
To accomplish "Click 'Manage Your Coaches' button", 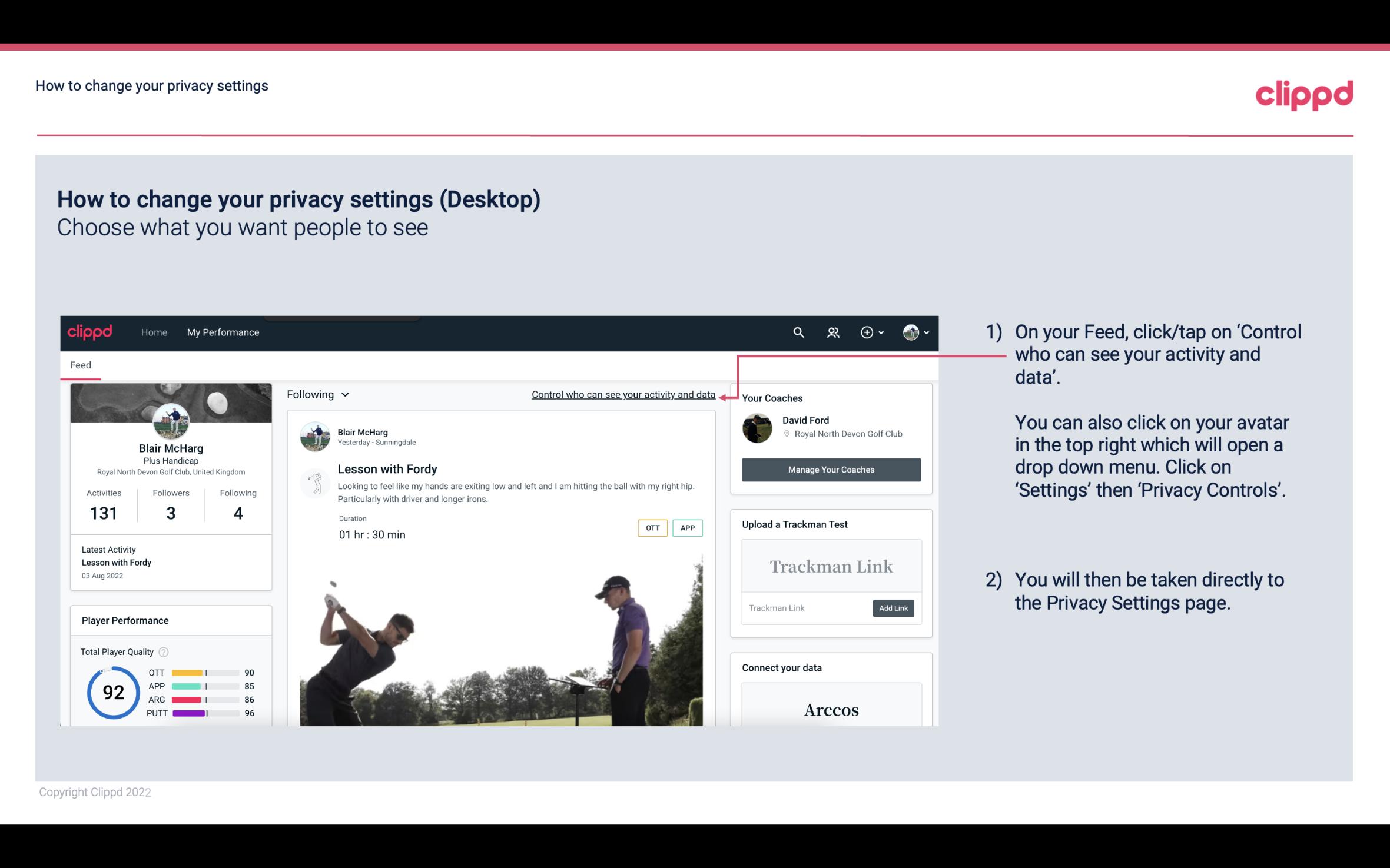I will [x=831, y=469].
